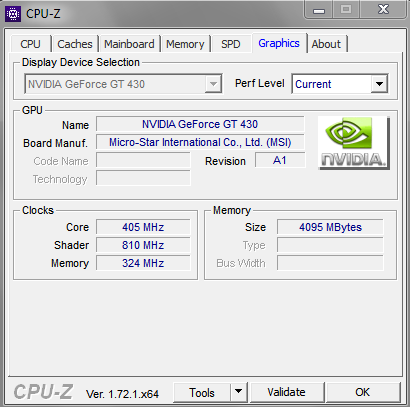
Task: Switch to the CPU tab
Action: click(x=30, y=44)
